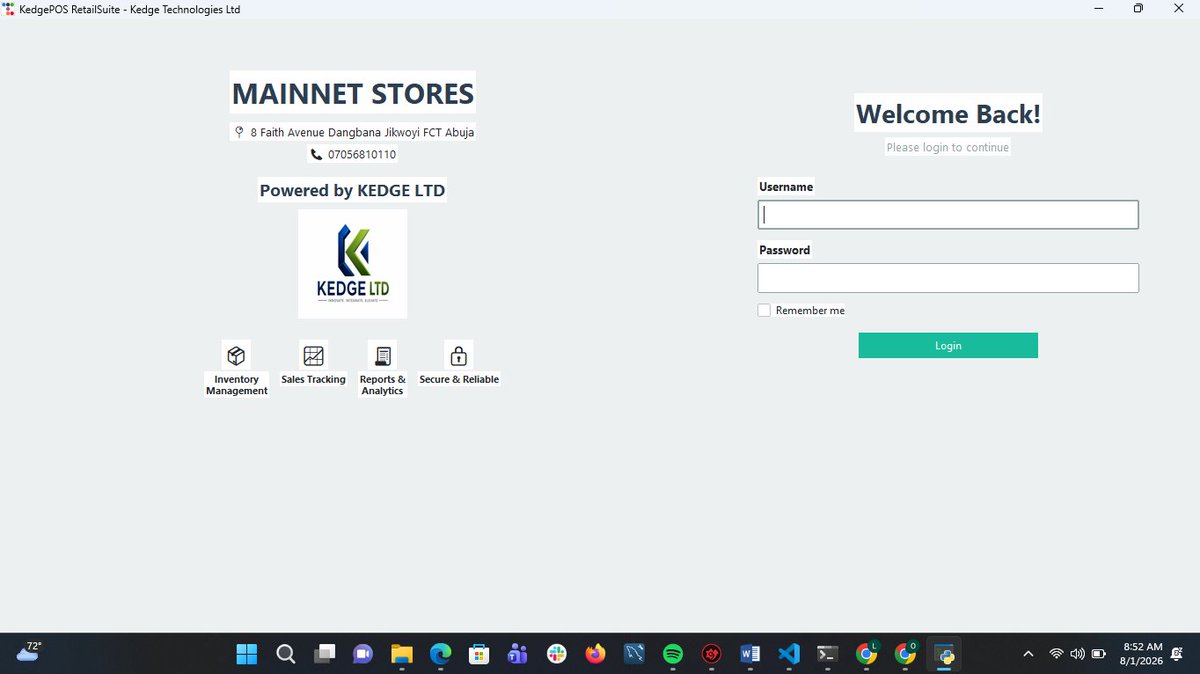Click the 'Powered by KEDGE LTD' text
Image resolution: width=1200 pixels, height=674 pixels.
click(x=352, y=190)
